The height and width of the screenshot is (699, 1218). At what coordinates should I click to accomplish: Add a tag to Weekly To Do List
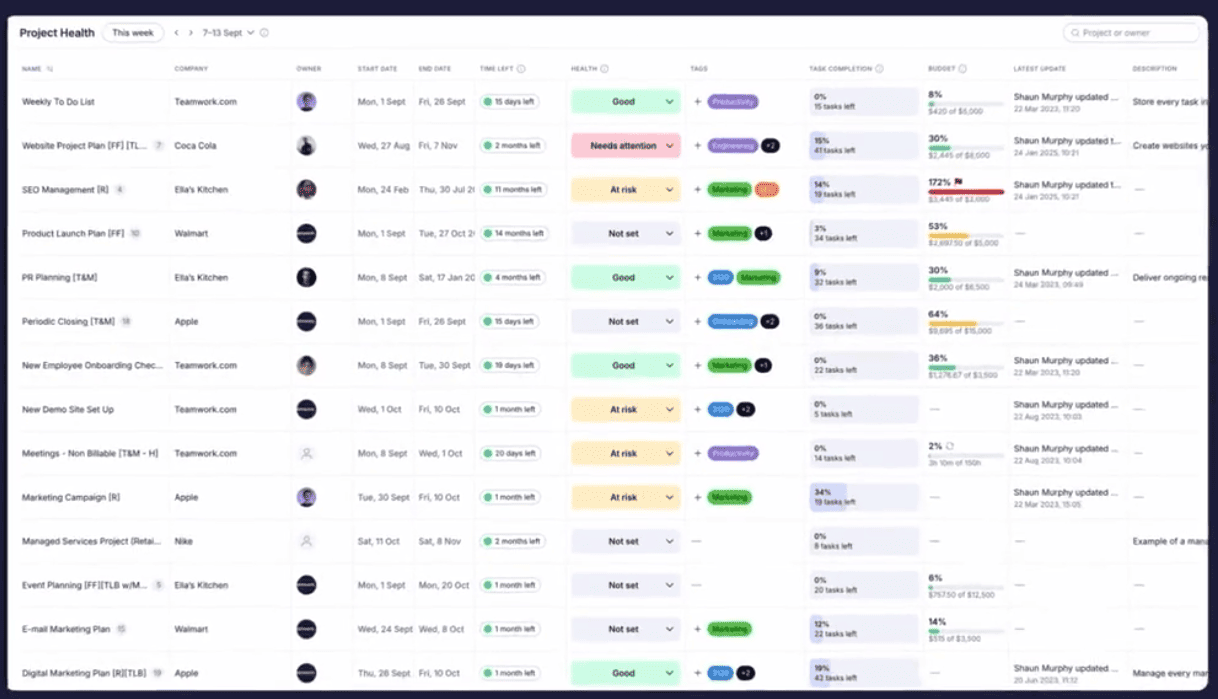(x=697, y=102)
